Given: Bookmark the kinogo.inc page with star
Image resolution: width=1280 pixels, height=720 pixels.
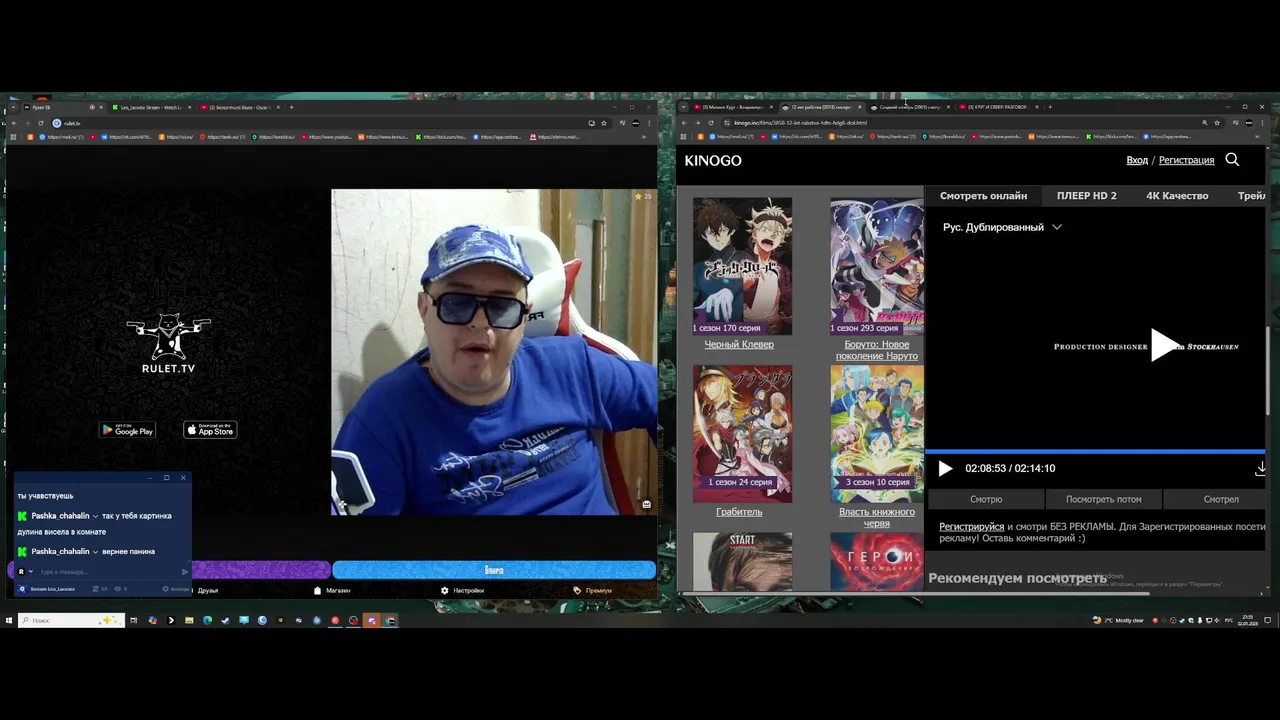Looking at the screenshot, I should click(1217, 123).
